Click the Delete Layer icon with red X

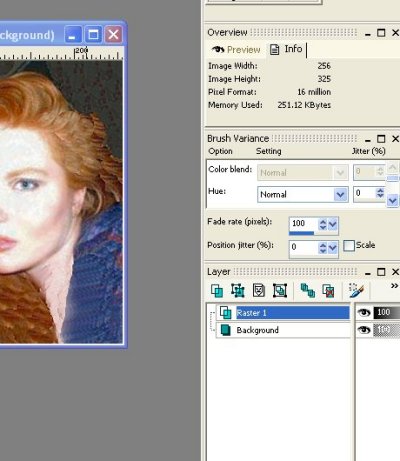tap(329, 291)
